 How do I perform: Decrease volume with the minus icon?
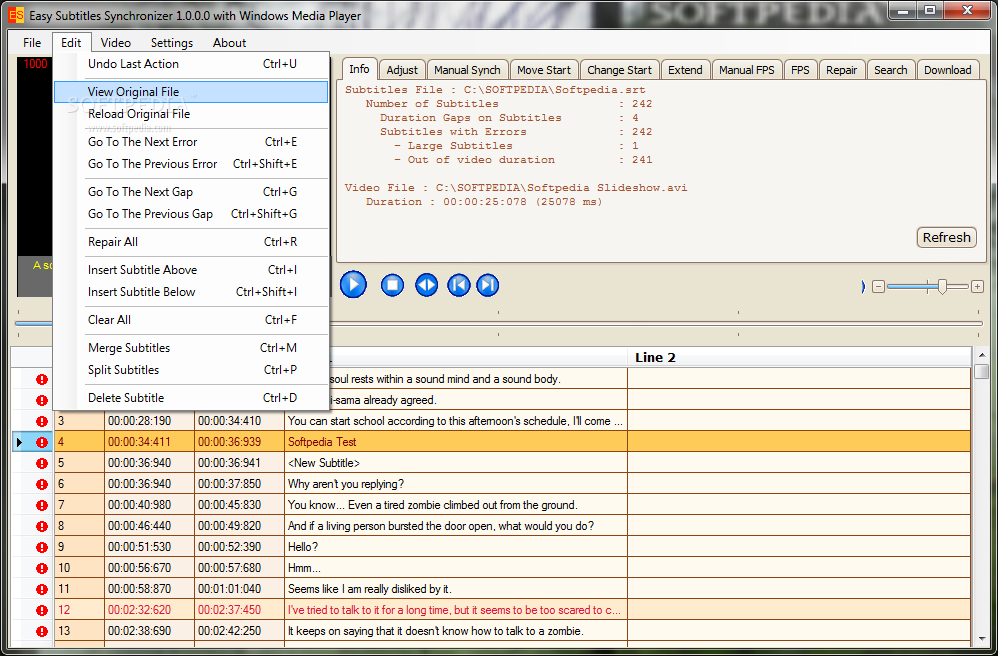coord(878,287)
